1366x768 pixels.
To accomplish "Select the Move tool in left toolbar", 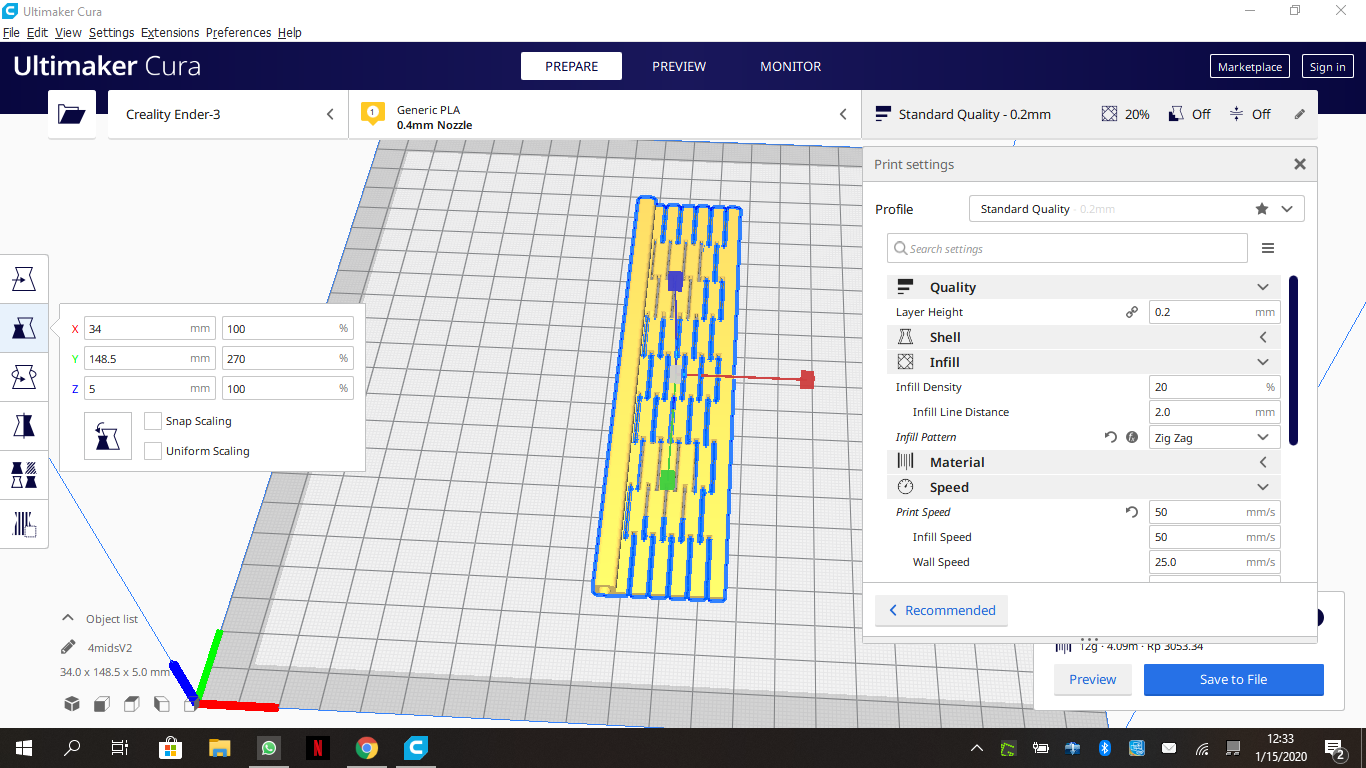I will pyautogui.click(x=24, y=279).
